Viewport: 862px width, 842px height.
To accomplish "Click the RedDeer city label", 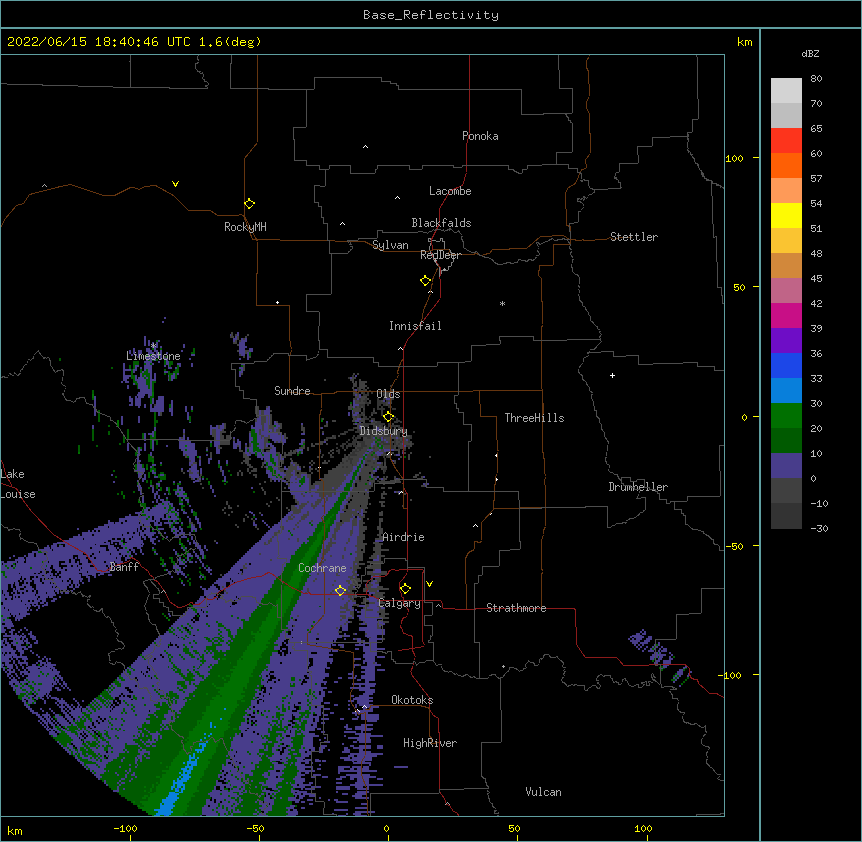I will [440, 255].
